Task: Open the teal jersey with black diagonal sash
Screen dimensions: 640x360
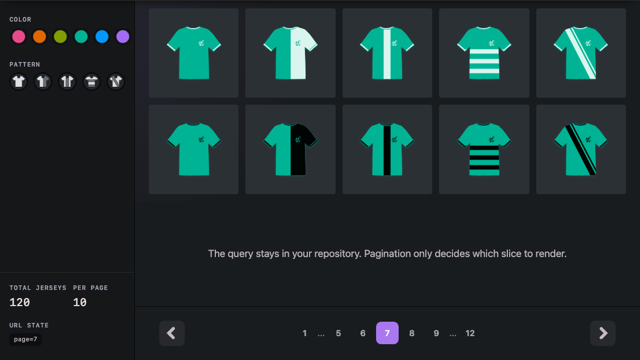Action: pos(581,149)
